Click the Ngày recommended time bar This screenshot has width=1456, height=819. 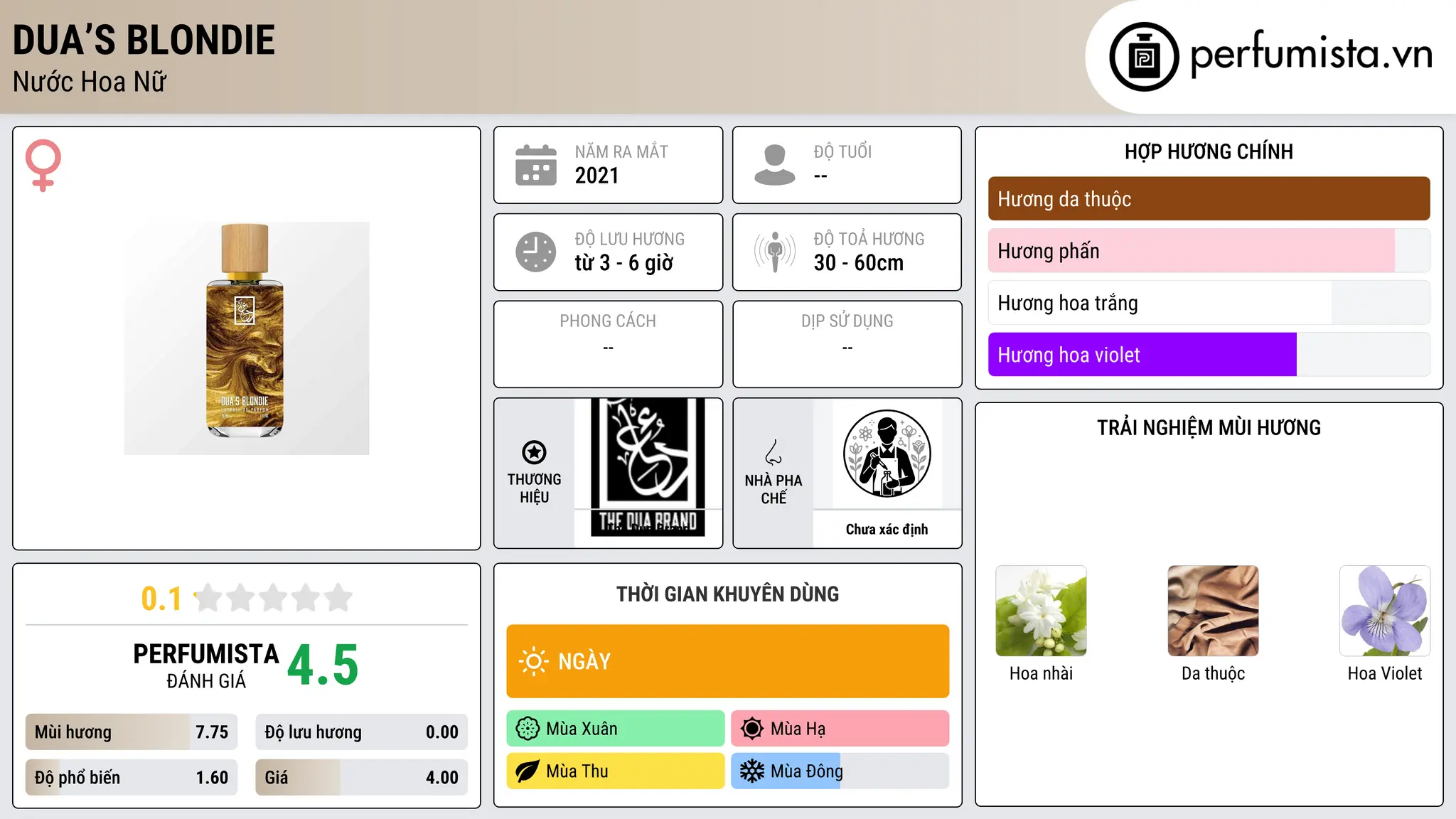click(x=728, y=661)
